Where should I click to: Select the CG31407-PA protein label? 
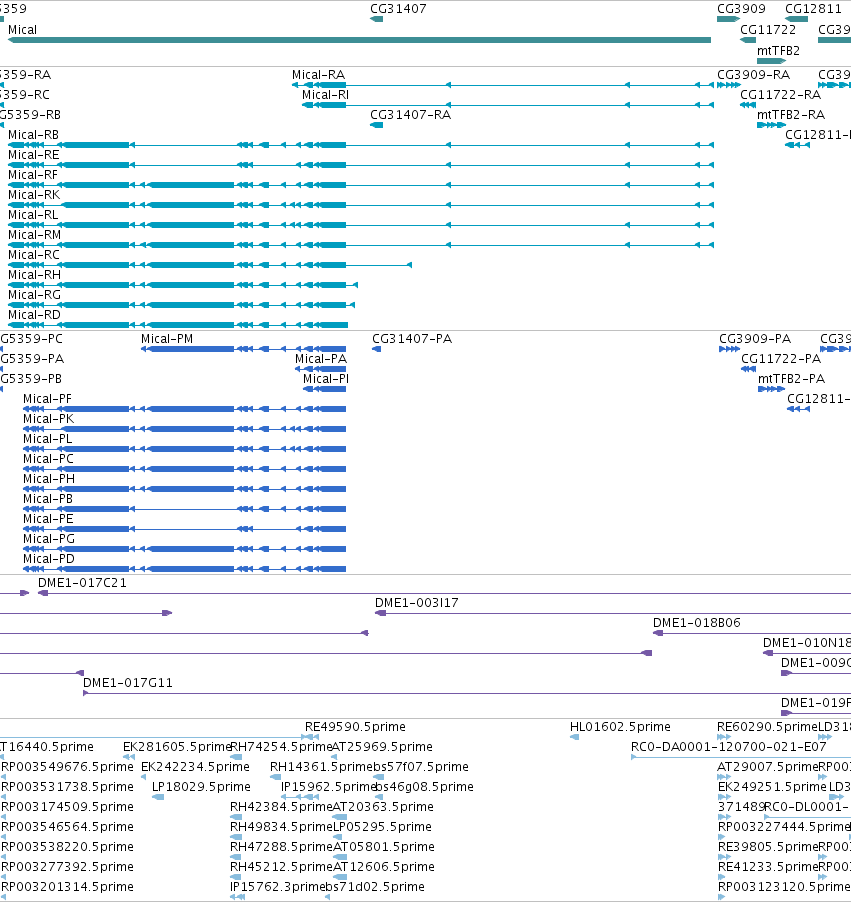pos(412,339)
